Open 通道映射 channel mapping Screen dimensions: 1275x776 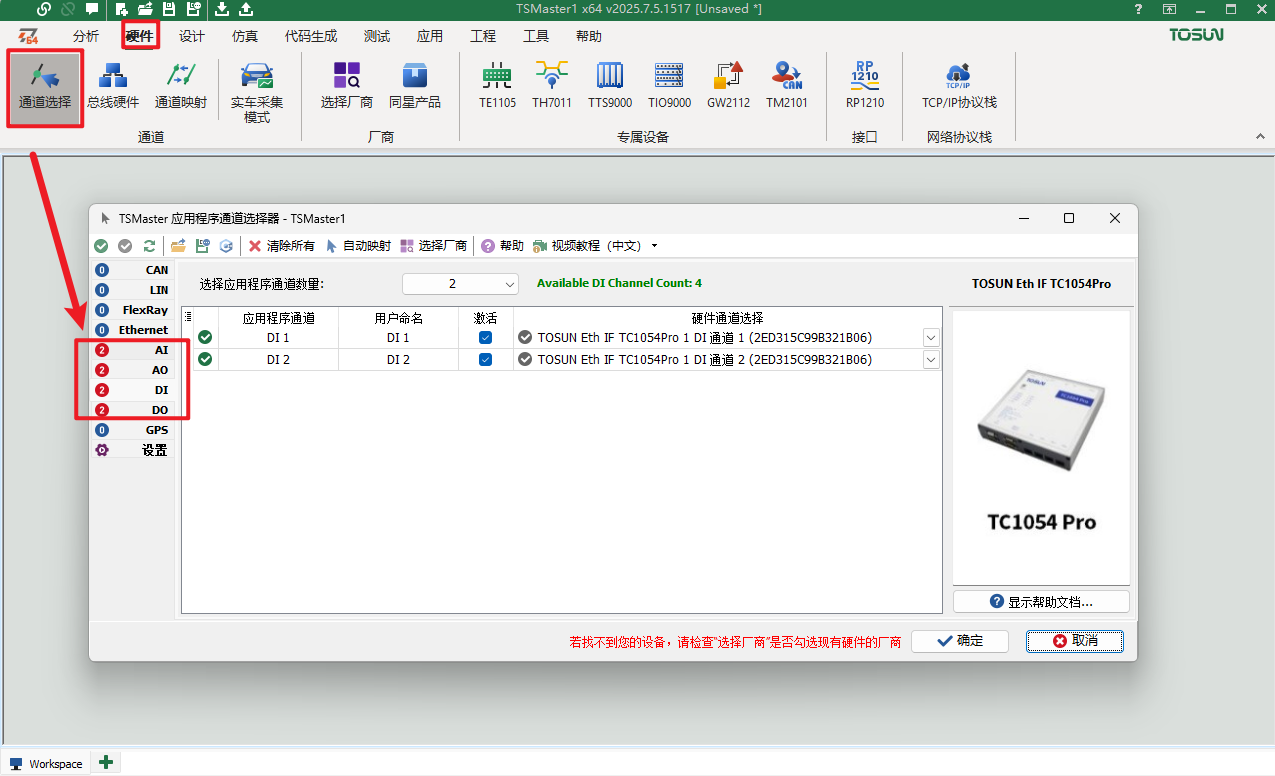pyautogui.click(x=181, y=87)
